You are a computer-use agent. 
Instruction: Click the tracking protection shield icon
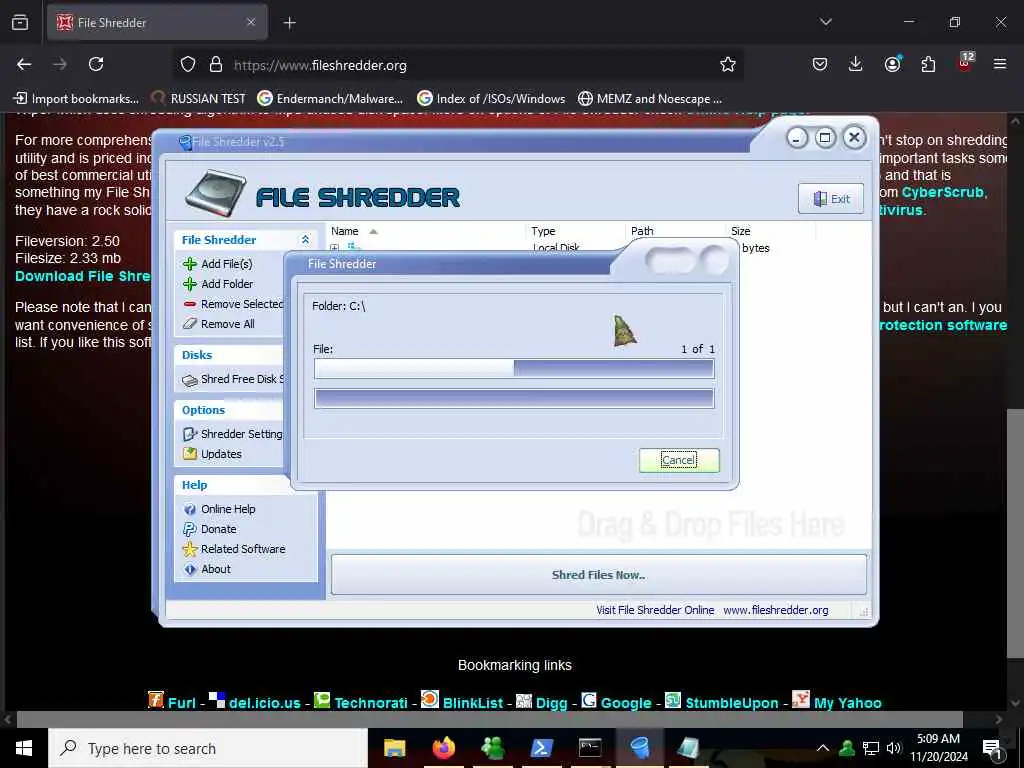click(188, 64)
